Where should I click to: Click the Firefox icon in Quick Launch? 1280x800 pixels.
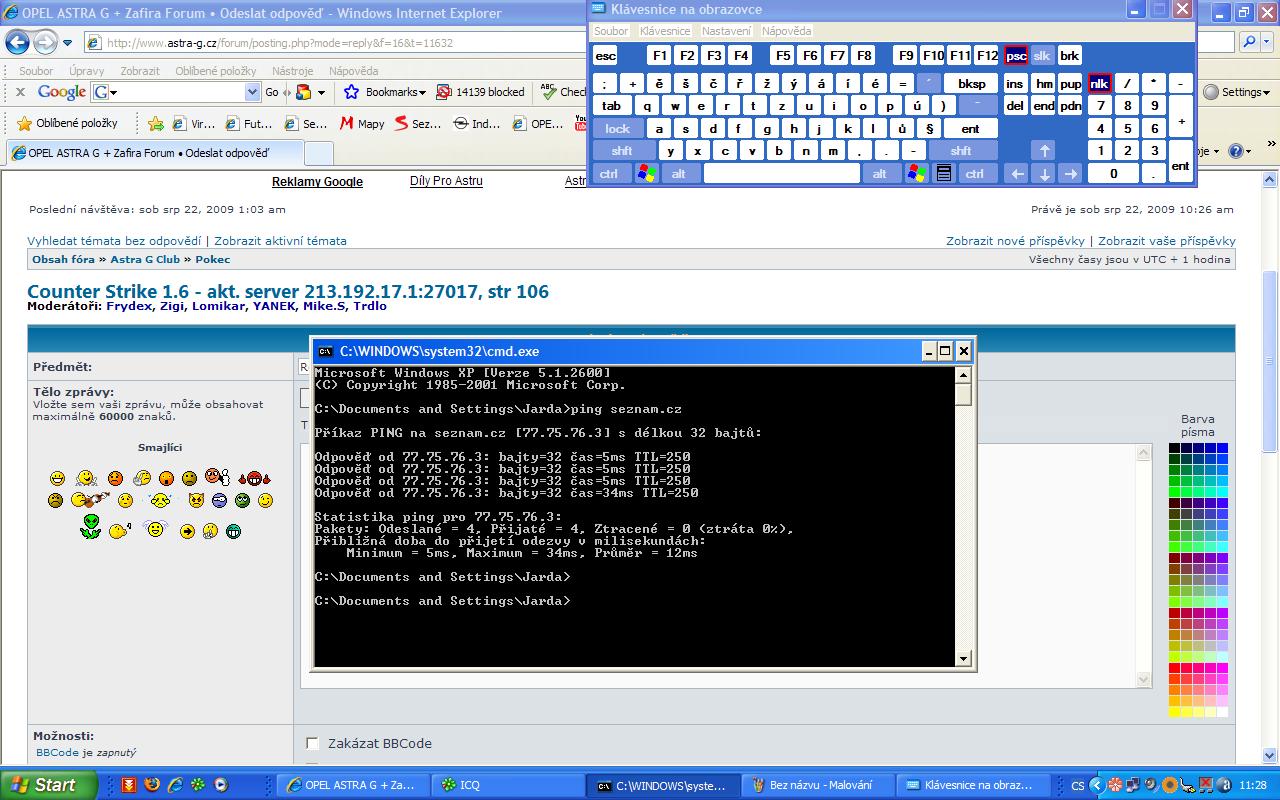tap(152, 785)
